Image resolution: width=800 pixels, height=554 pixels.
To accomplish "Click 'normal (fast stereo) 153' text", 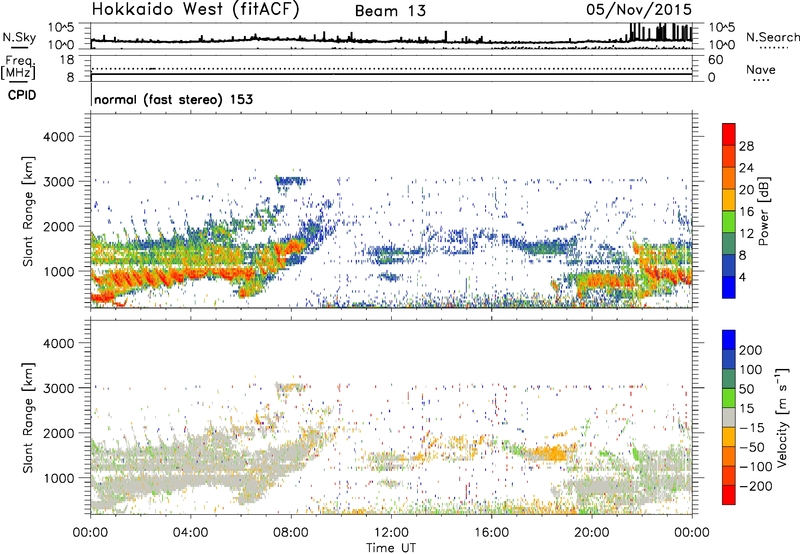I will click(x=173, y=99).
